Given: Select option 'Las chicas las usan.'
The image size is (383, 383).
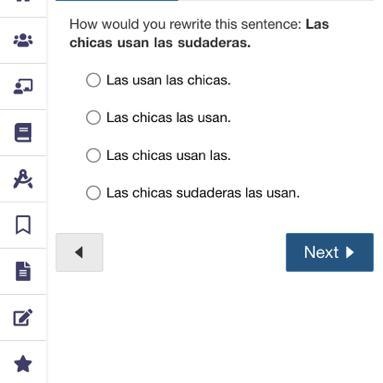Looking at the screenshot, I should click(x=93, y=118).
